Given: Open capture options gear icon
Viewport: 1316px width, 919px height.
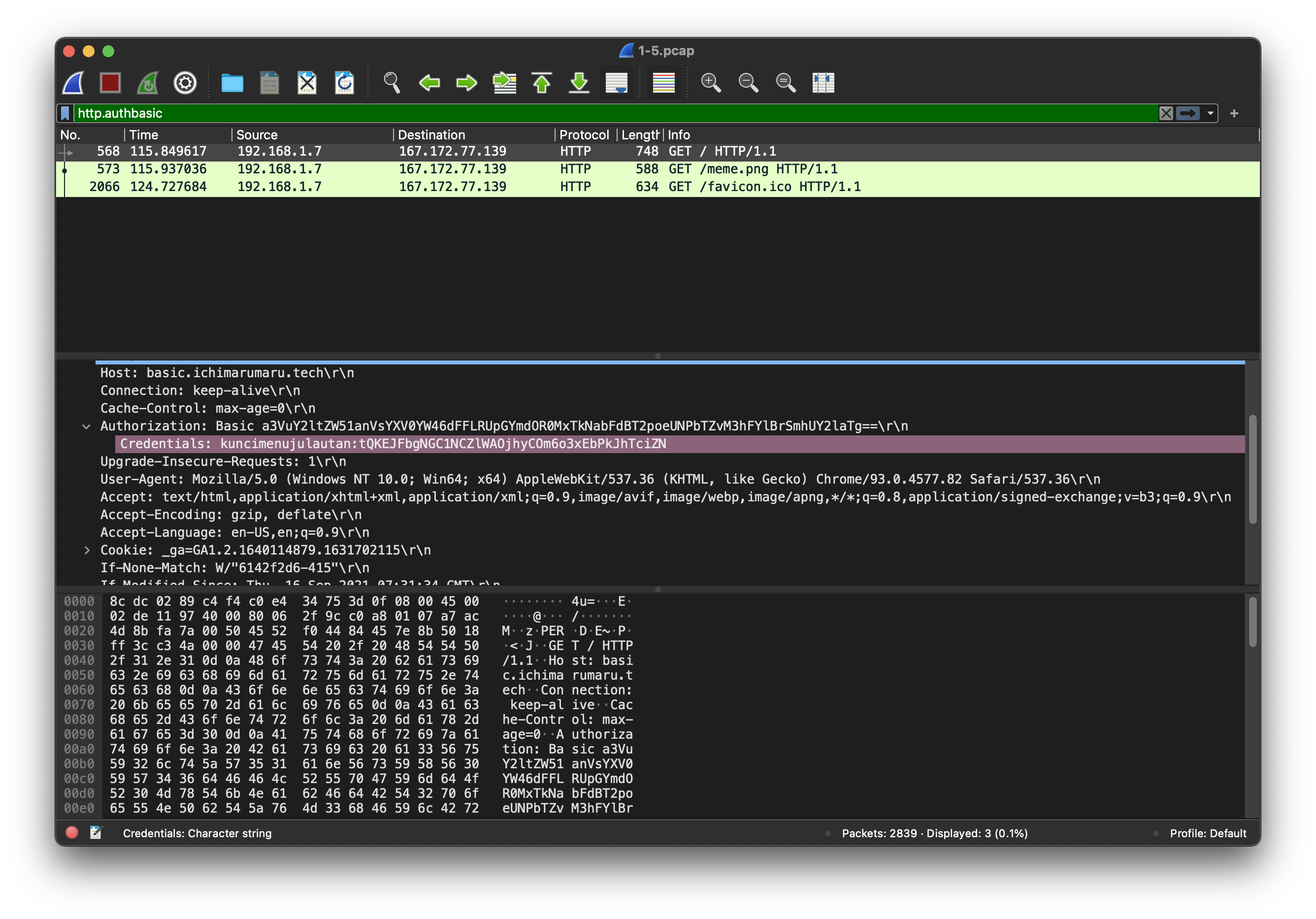Looking at the screenshot, I should point(185,83).
